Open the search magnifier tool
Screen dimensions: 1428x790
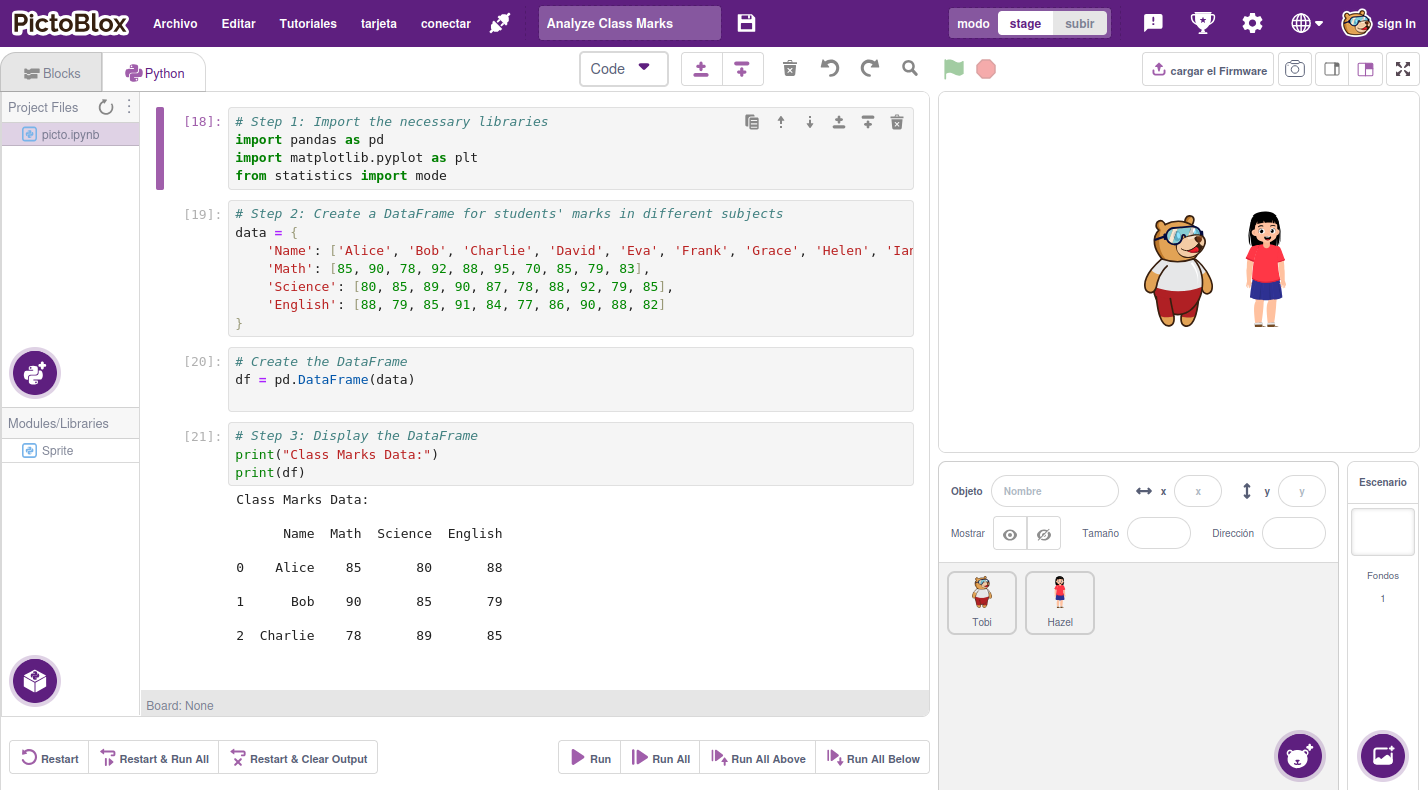point(910,68)
